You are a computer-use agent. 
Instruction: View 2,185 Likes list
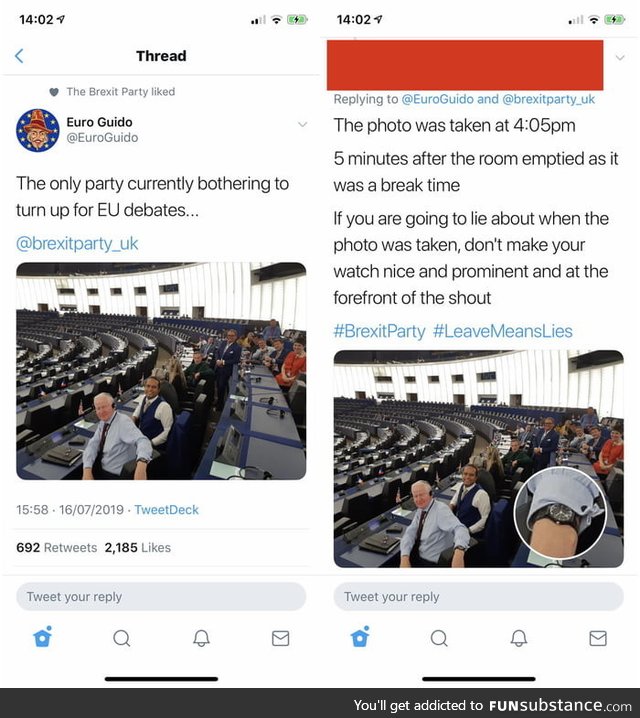(137, 548)
